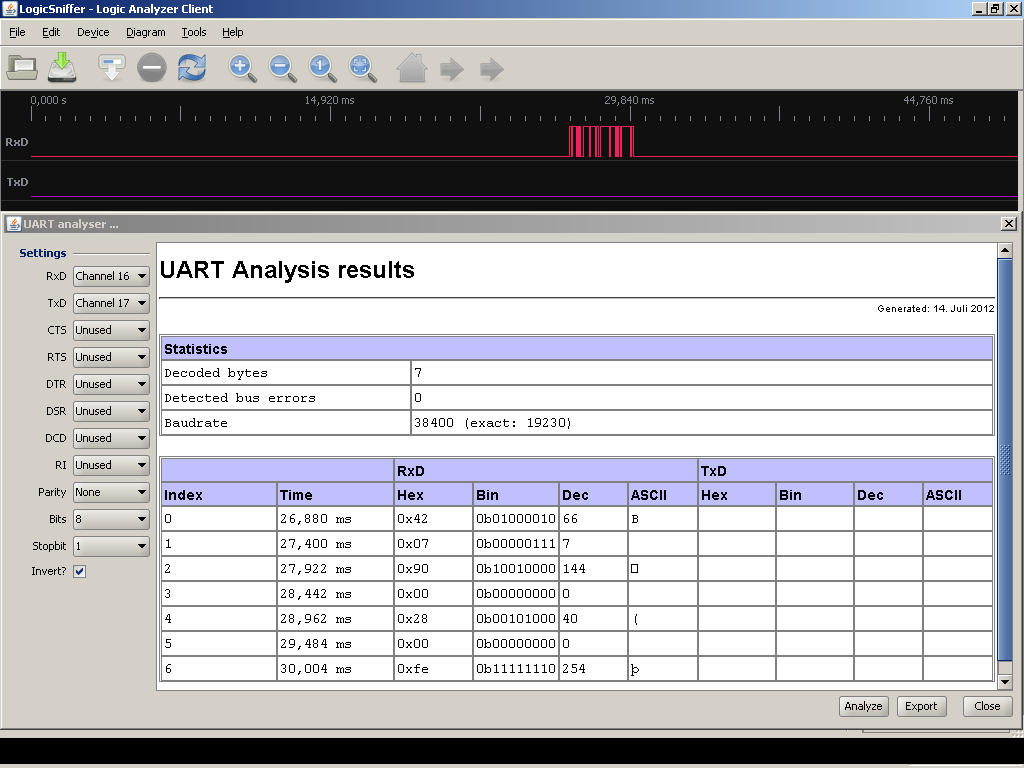Screen dimensions: 1024x768
Task: Stop capture round minus icon
Action: coord(152,67)
